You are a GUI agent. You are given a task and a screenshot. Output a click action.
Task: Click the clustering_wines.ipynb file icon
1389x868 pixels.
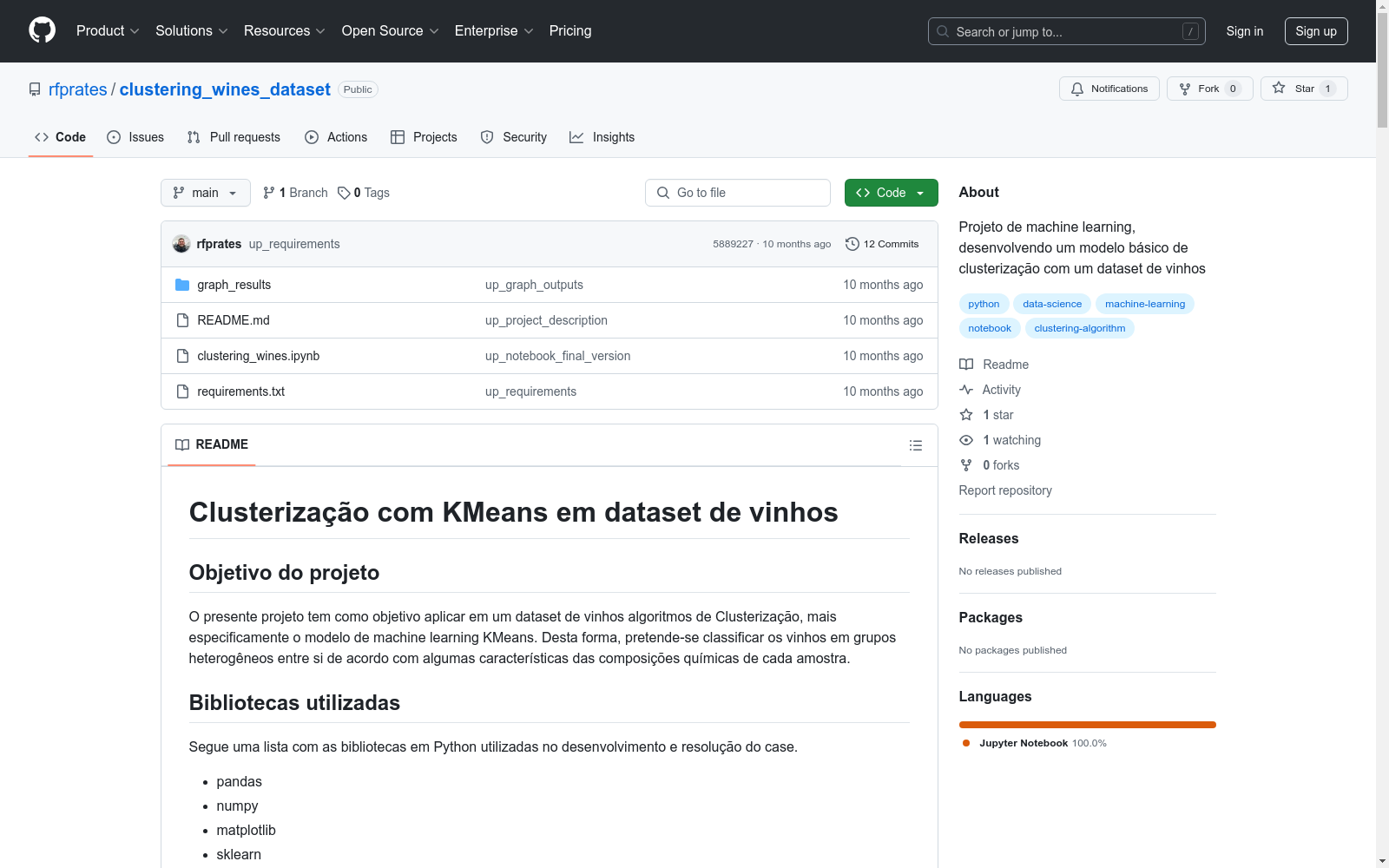pyautogui.click(x=182, y=356)
